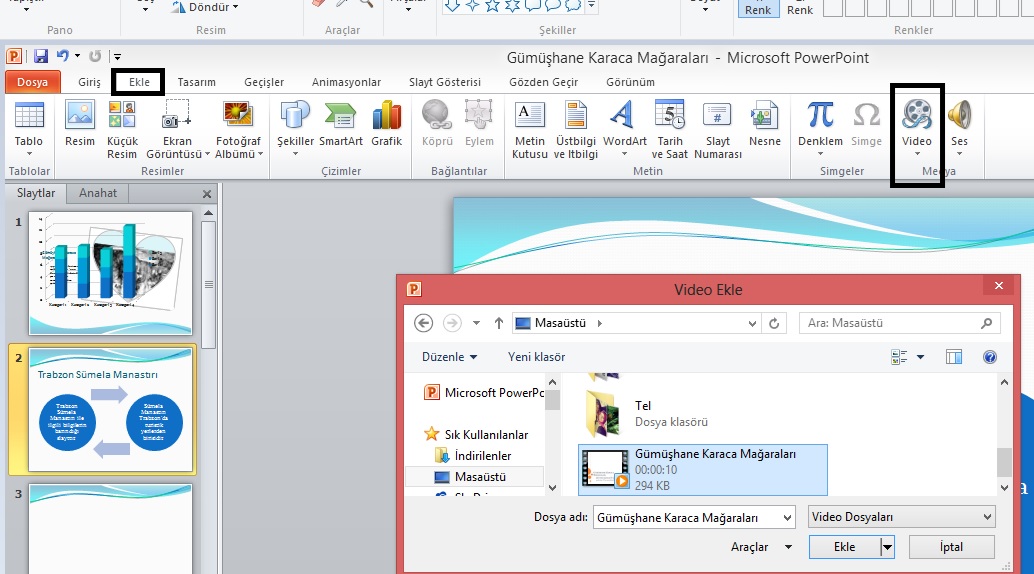
Task: Switch to the Giriş tab
Action: (x=89, y=82)
